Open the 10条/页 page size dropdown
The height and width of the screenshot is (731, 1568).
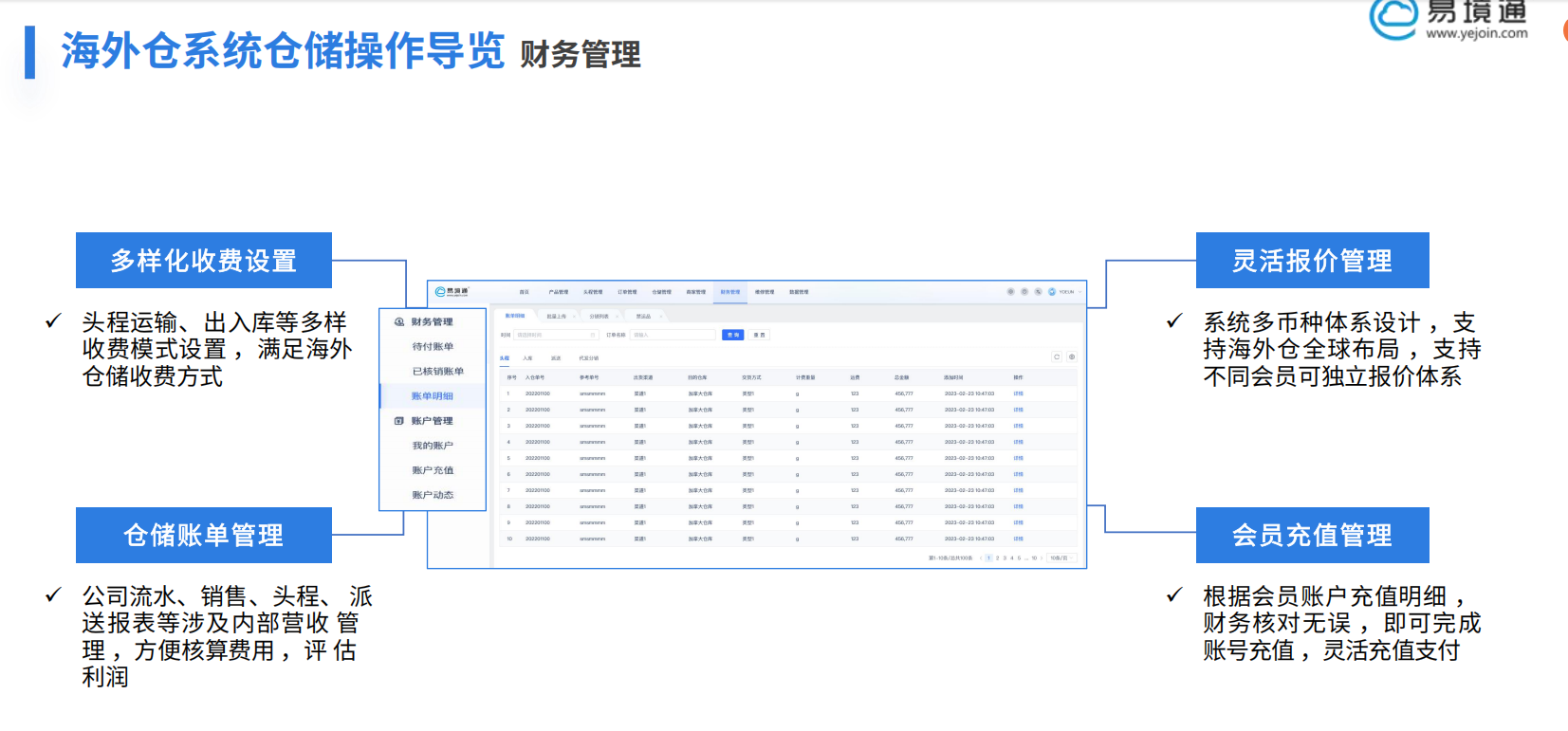pos(1061,557)
